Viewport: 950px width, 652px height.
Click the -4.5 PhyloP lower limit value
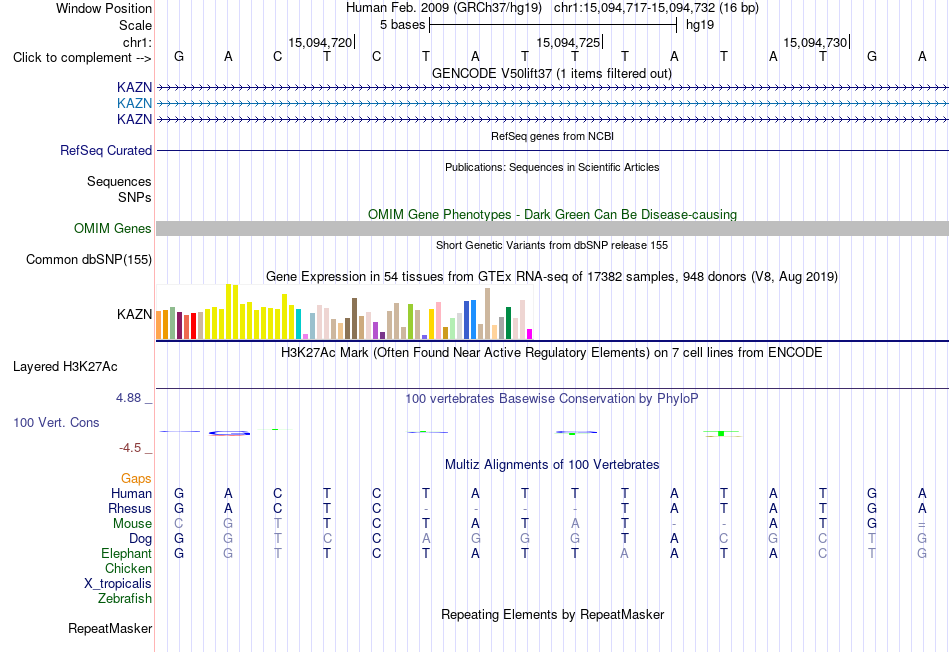tap(130, 448)
